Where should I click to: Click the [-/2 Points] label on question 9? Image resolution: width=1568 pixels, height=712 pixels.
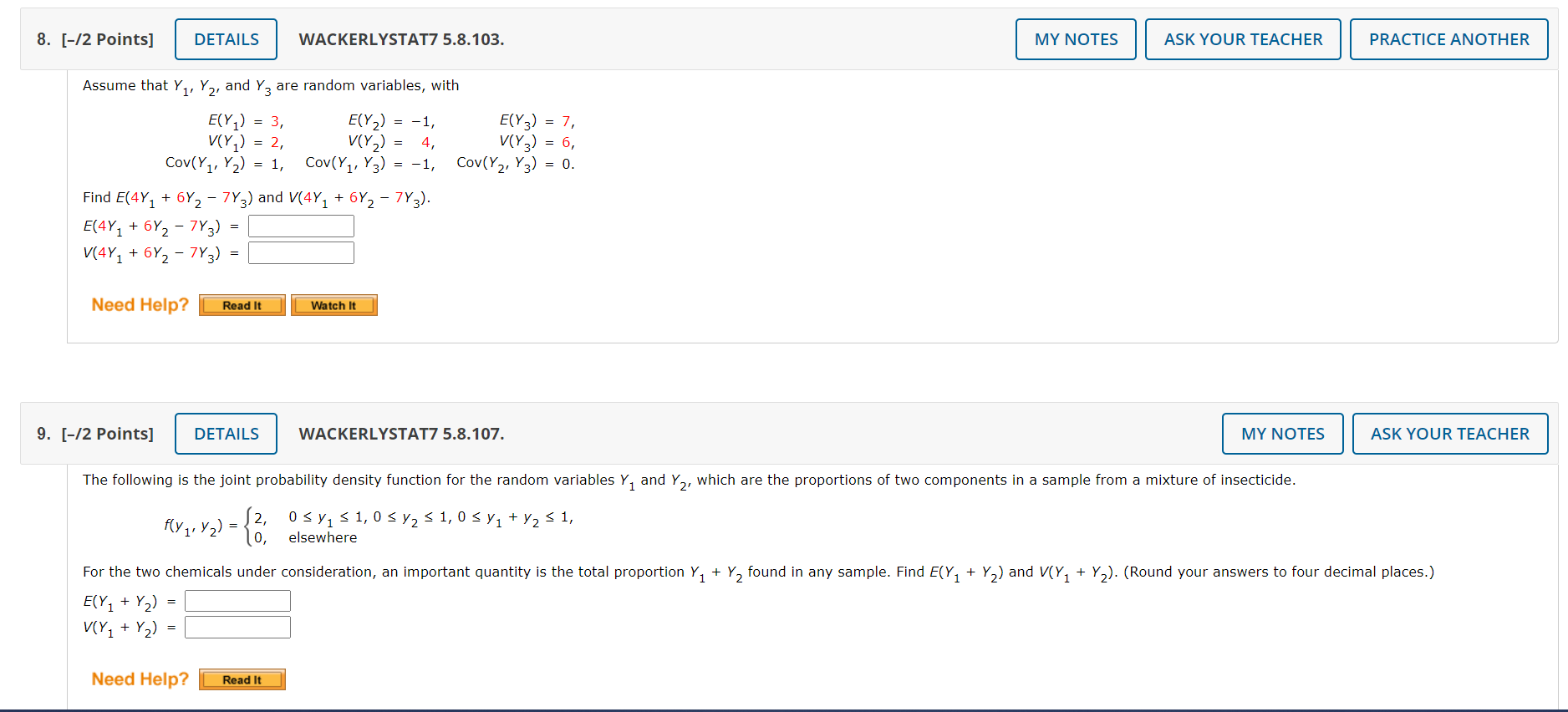(109, 433)
